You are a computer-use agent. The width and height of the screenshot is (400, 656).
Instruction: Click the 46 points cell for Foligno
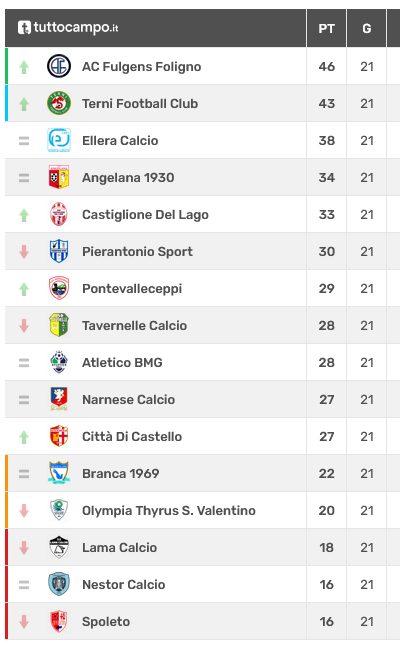tap(326, 66)
